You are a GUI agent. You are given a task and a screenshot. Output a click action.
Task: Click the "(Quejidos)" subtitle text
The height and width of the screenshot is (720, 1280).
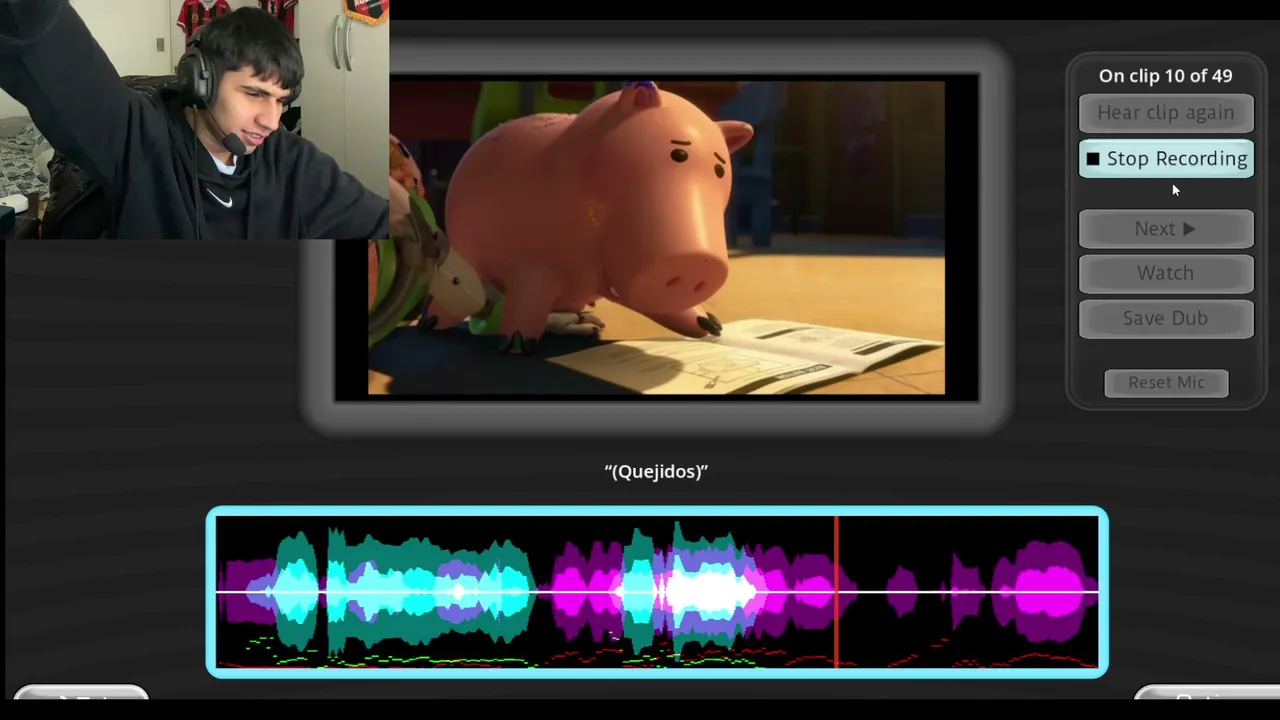656,471
